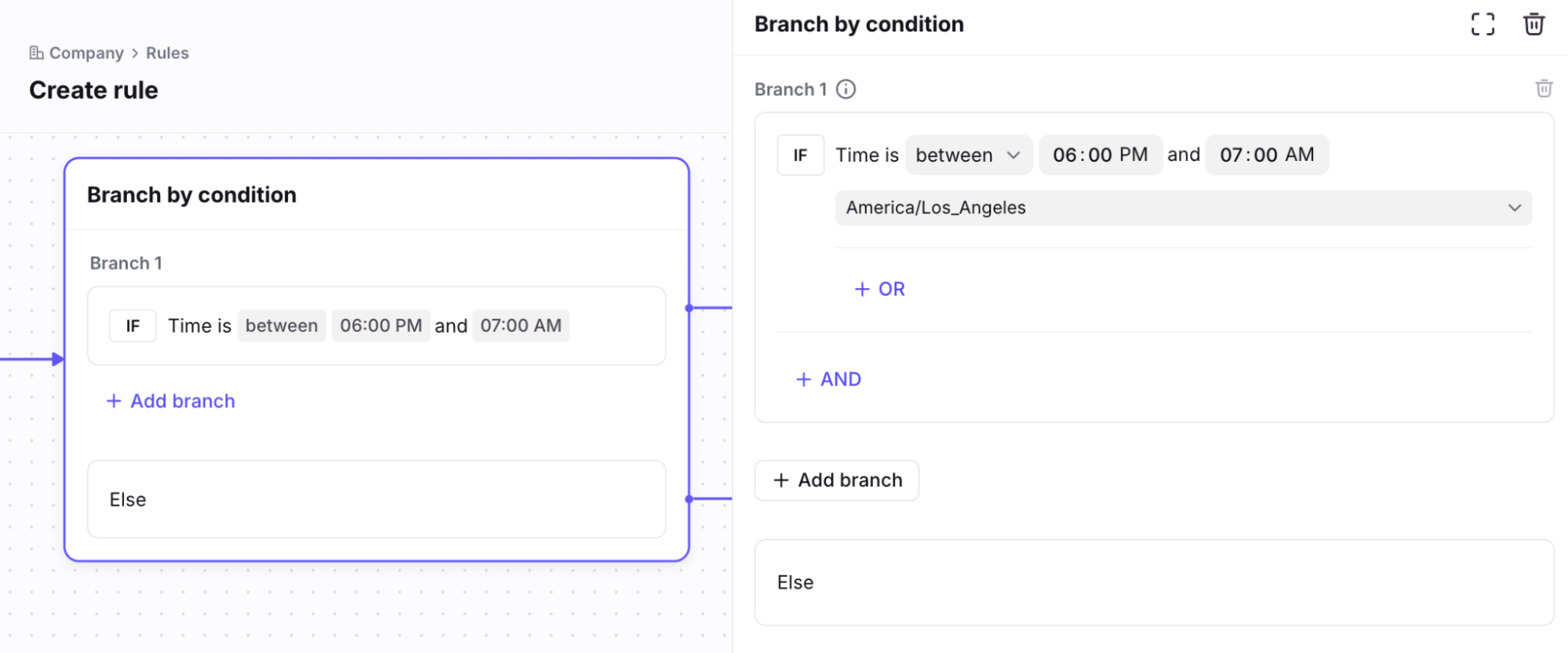Viewport: 1568px width, 653px height.
Task: Edit the 07:00 AM end time field
Action: pos(1266,155)
